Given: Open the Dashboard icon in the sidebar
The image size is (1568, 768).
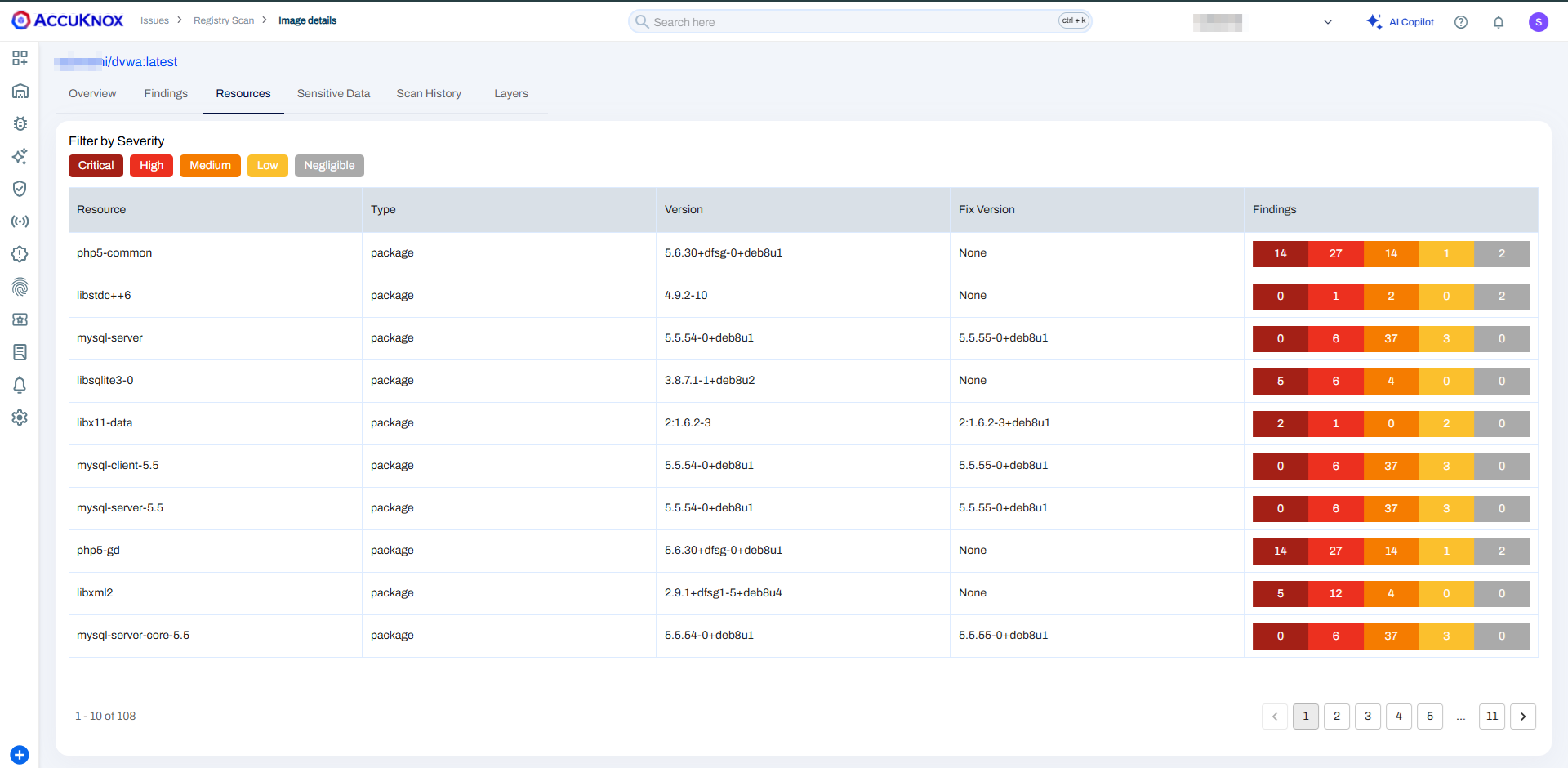Looking at the screenshot, I should click(x=20, y=58).
